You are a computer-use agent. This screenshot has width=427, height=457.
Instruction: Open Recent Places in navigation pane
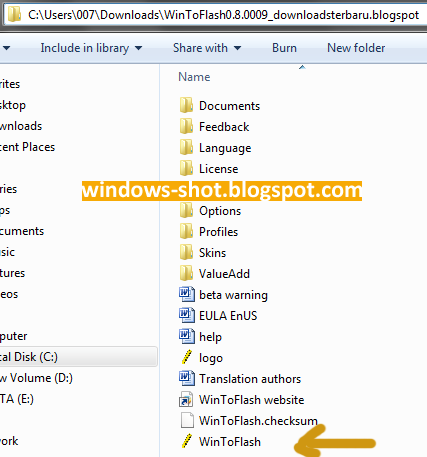pyautogui.click(x=27, y=147)
